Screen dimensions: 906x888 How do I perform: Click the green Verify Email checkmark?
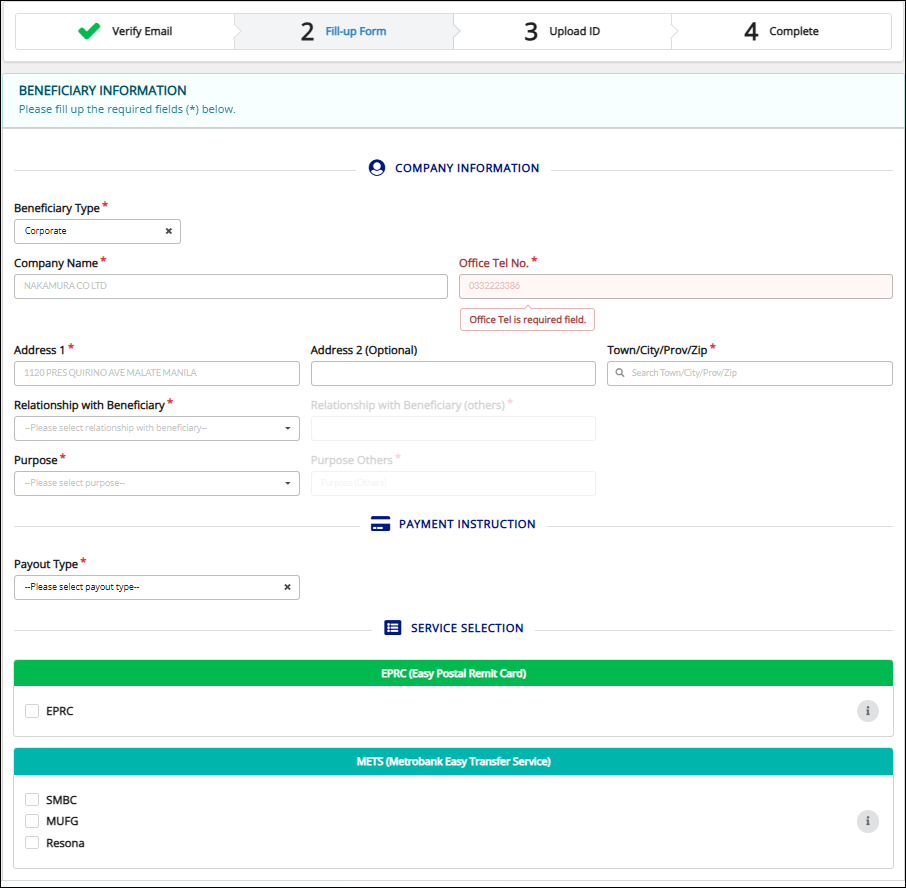click(x=89, y=31)
